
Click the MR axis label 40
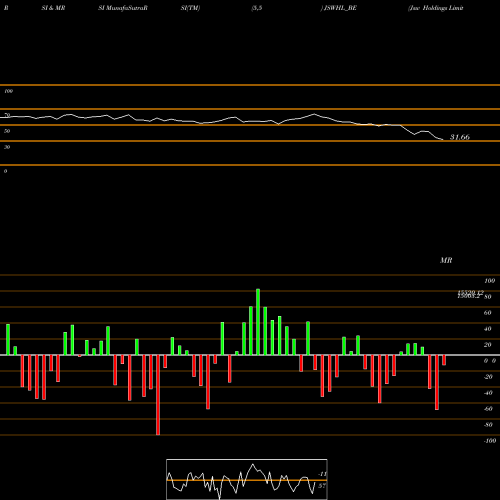point(487,329)
